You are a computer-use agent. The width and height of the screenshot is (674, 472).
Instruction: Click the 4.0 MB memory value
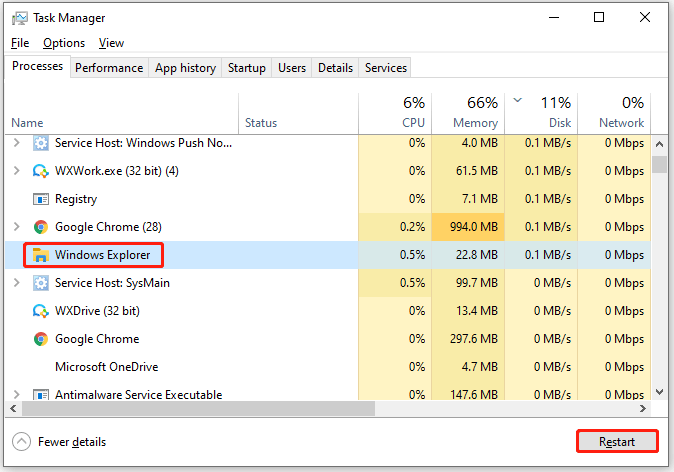point(480,143)
